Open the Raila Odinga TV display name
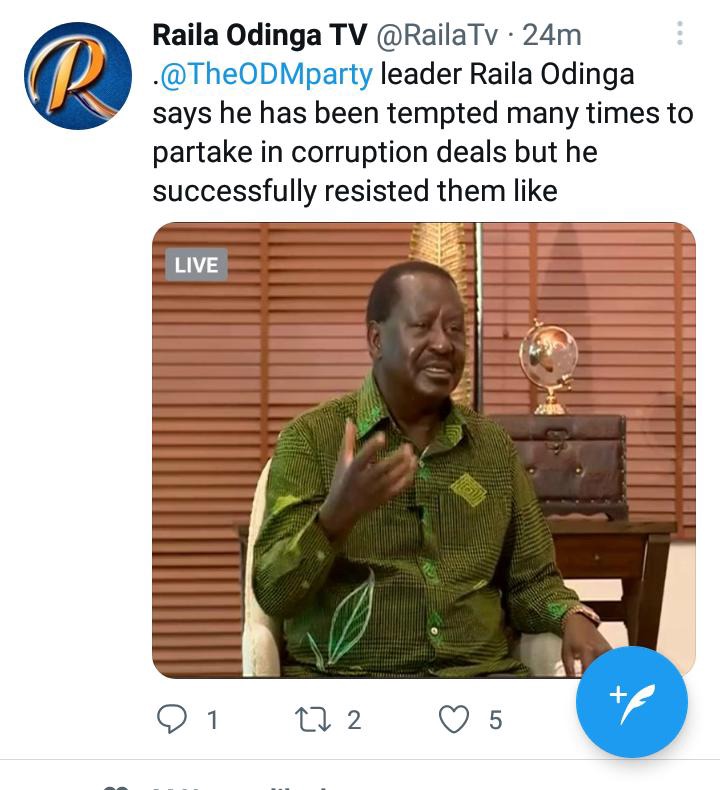 pos(259,35)
